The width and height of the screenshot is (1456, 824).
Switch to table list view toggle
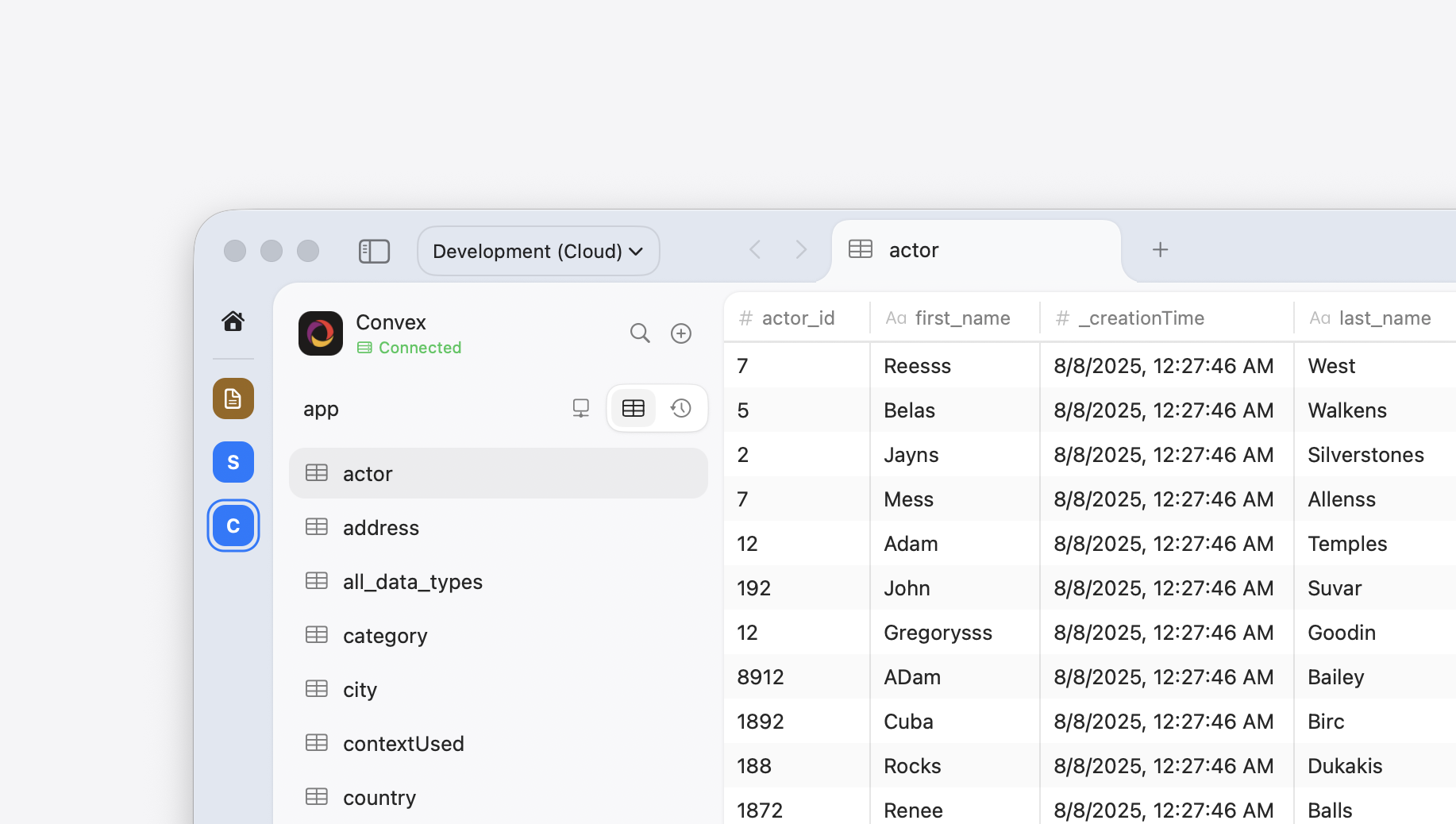(x=634, y=409)
